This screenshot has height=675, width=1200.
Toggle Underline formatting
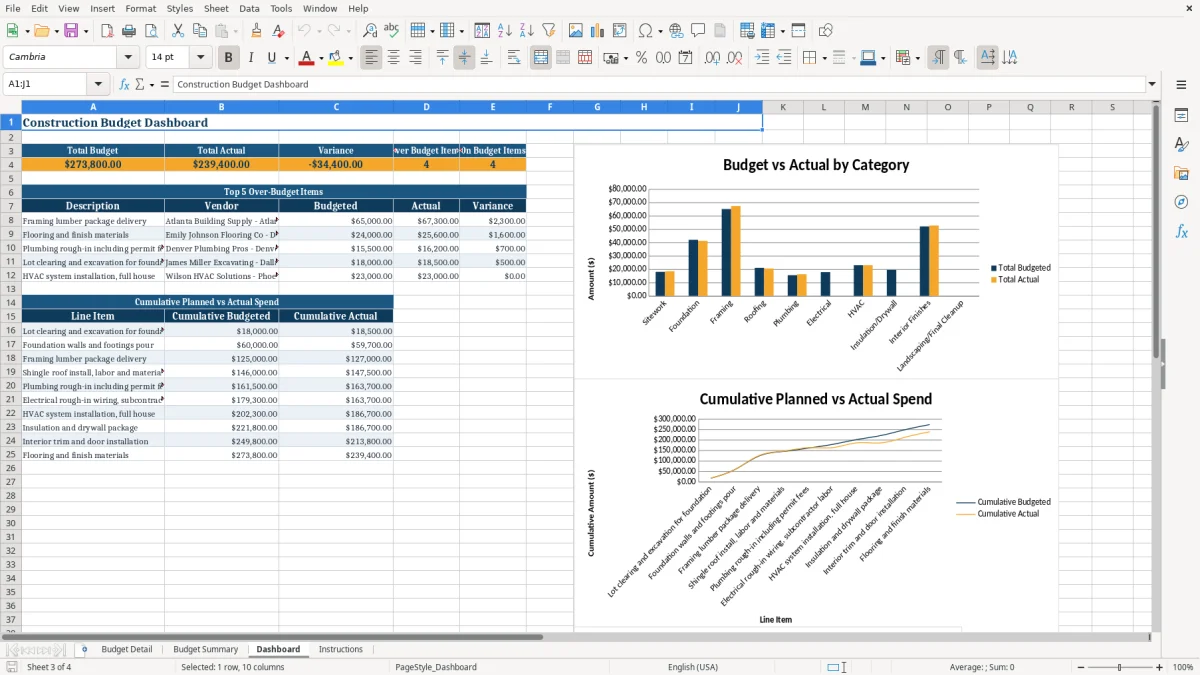(271, 58)
